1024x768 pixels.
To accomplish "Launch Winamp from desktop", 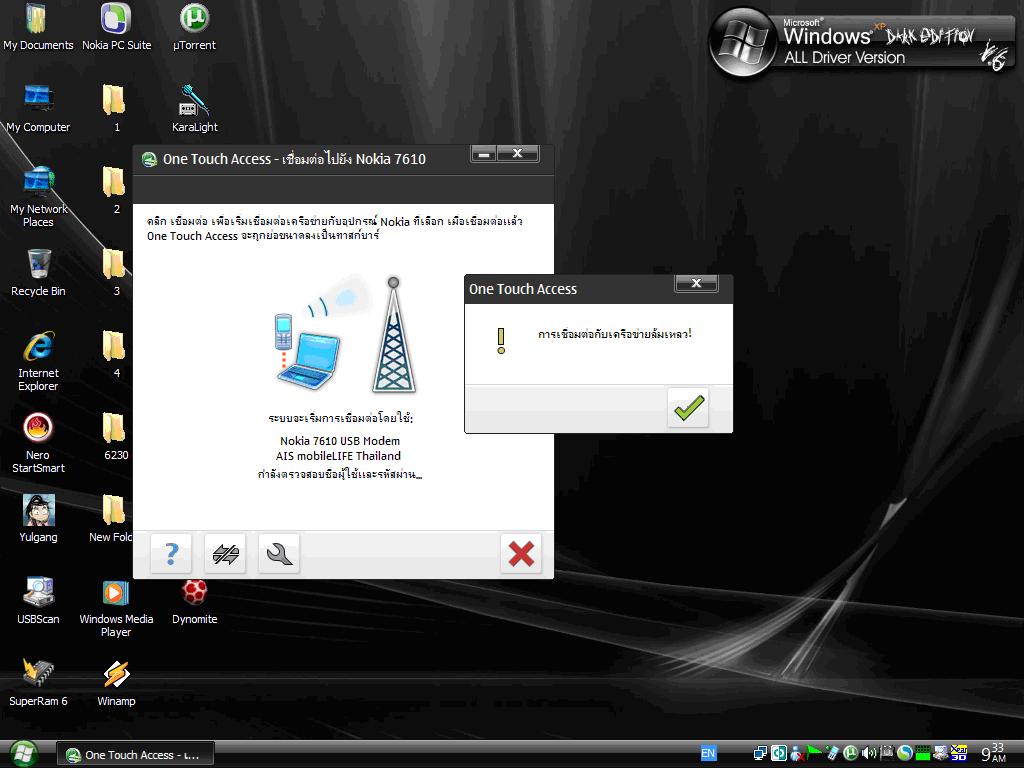I will click(x=116, y=682).
